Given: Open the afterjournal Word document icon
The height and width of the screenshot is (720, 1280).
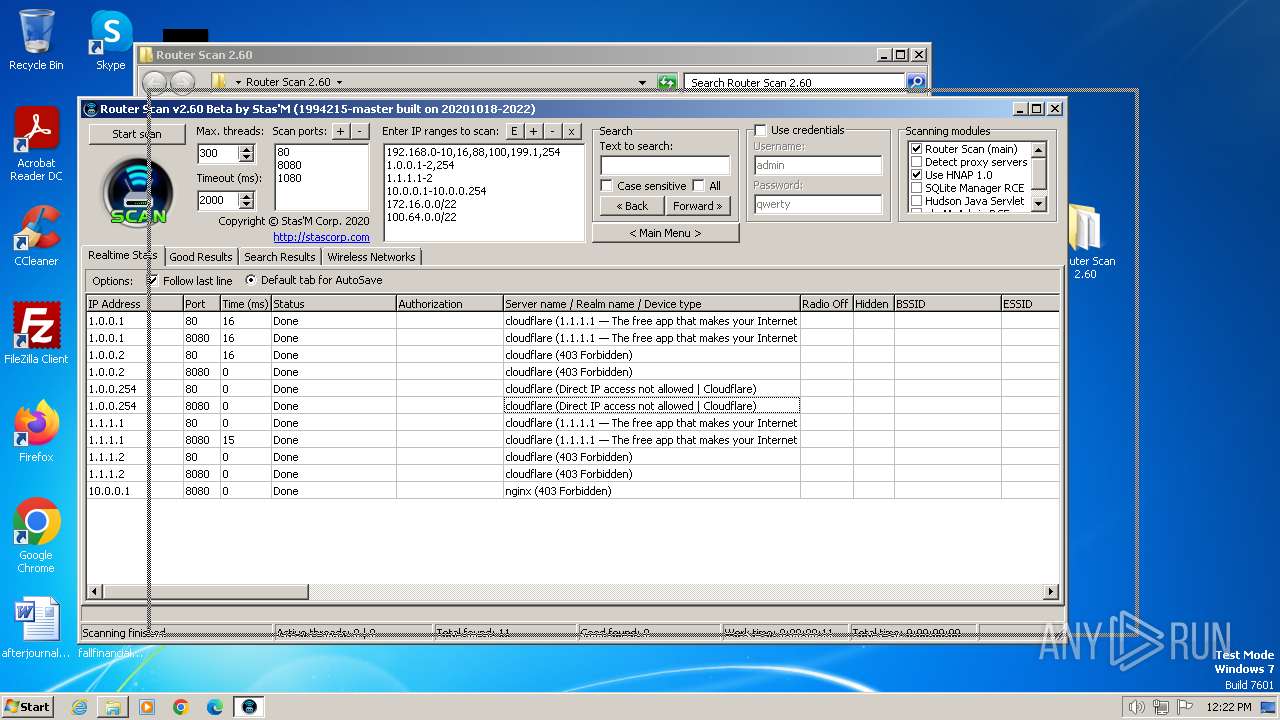Looking at the screenshot, I should click(36, 628).
